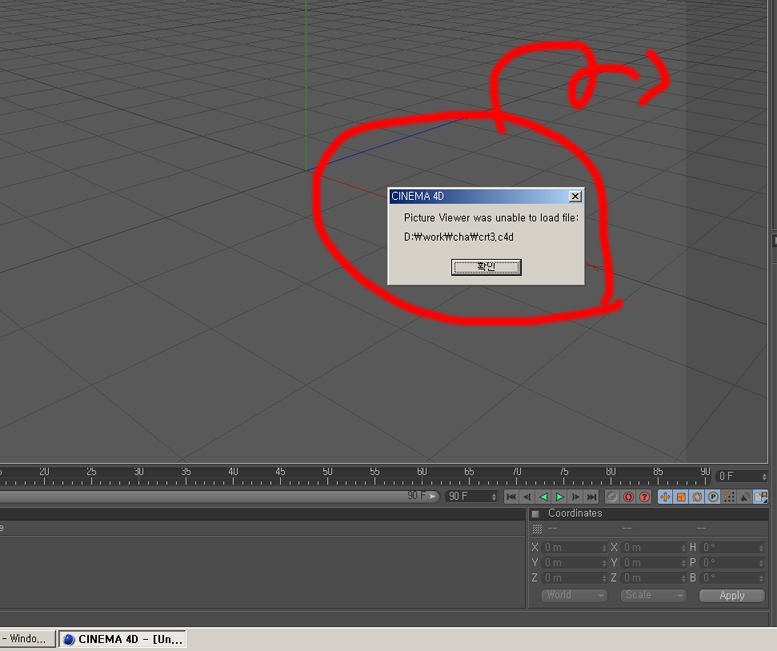Click the red question mark keyframe selection icon
The image size is (777, 651).
coord(644,496)
